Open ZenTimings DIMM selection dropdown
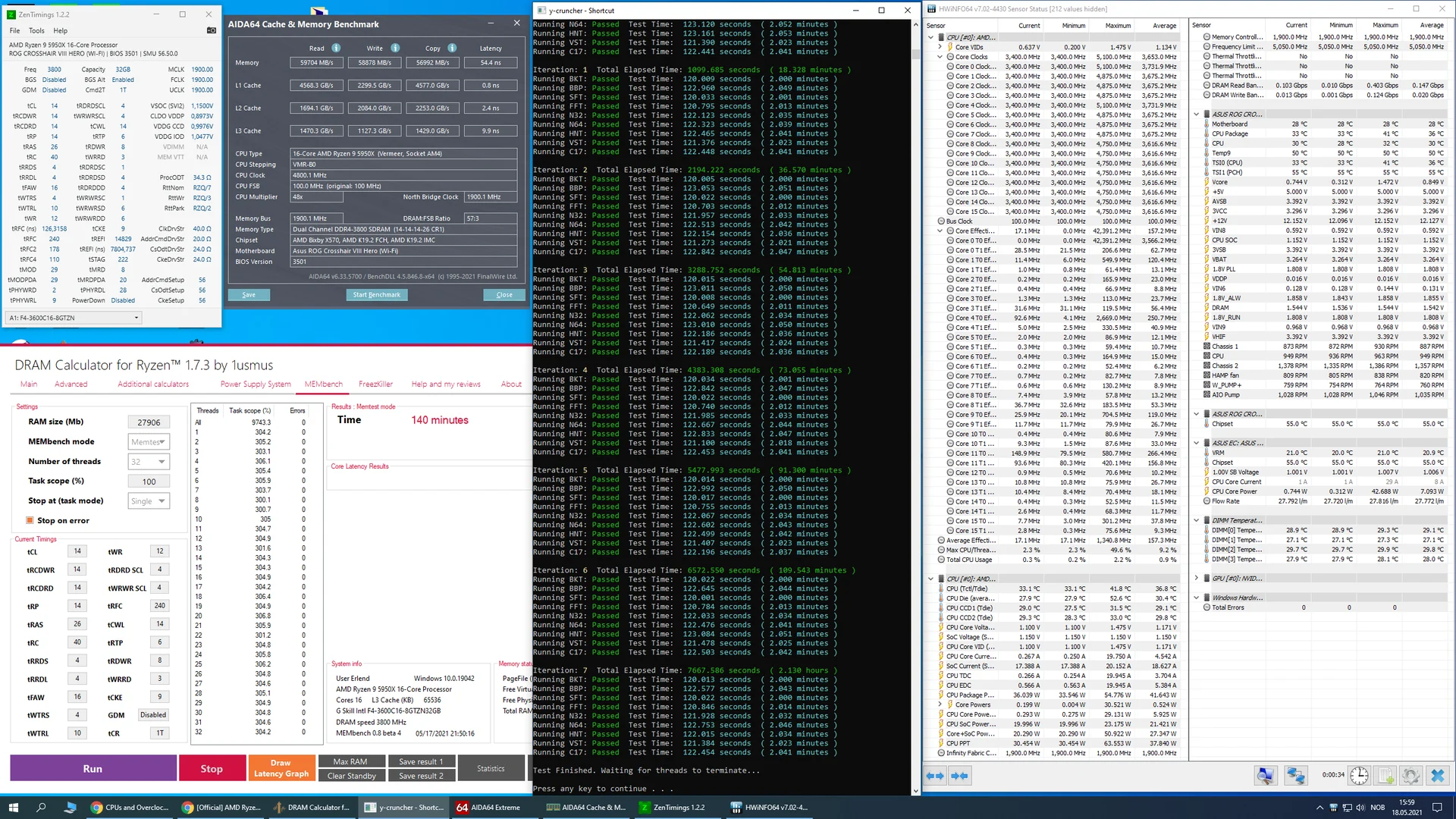The width and height of the screenshot is (1456, 819). click(x=74, y=318)
